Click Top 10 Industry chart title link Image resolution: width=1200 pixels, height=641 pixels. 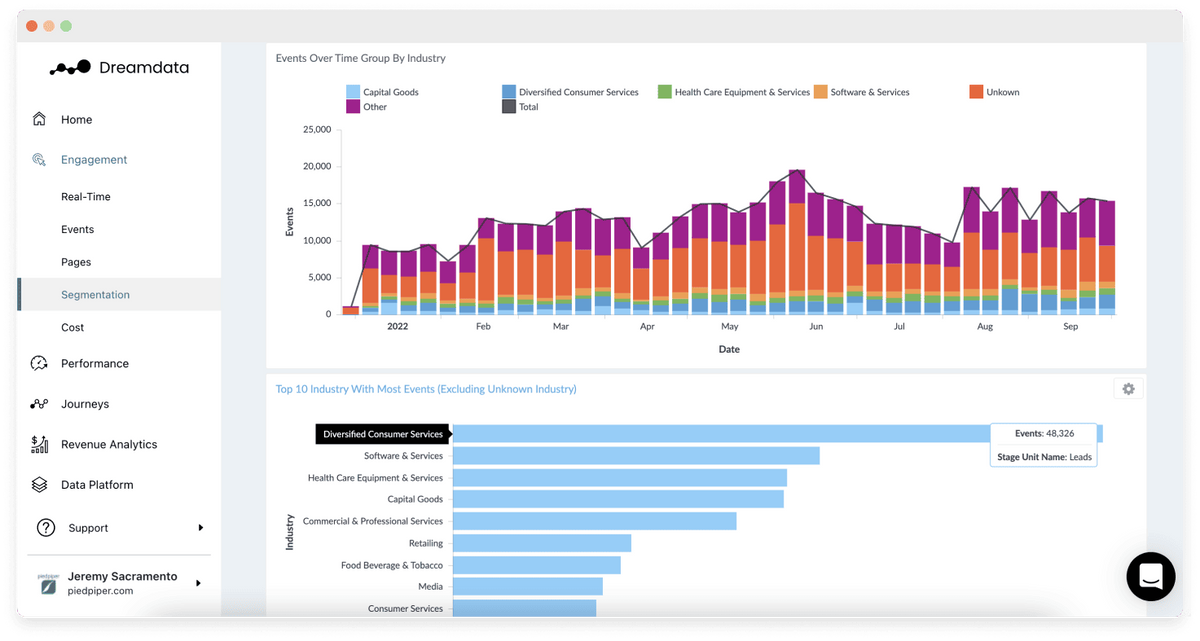tap(426, 389)
